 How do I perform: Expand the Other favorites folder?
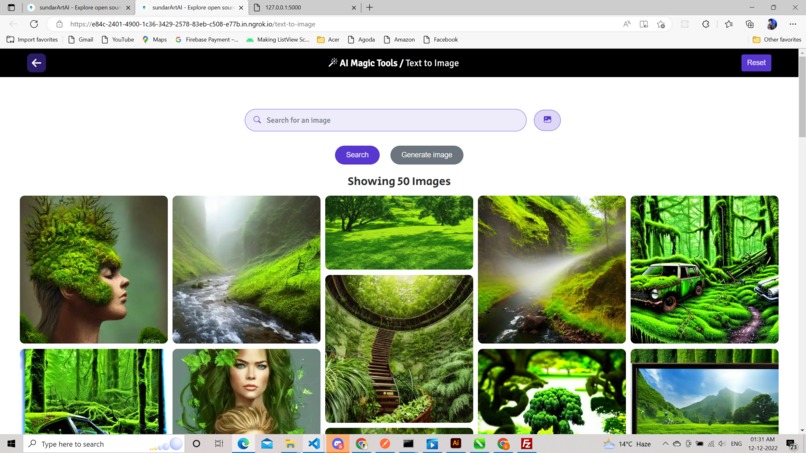click(776, 39)
